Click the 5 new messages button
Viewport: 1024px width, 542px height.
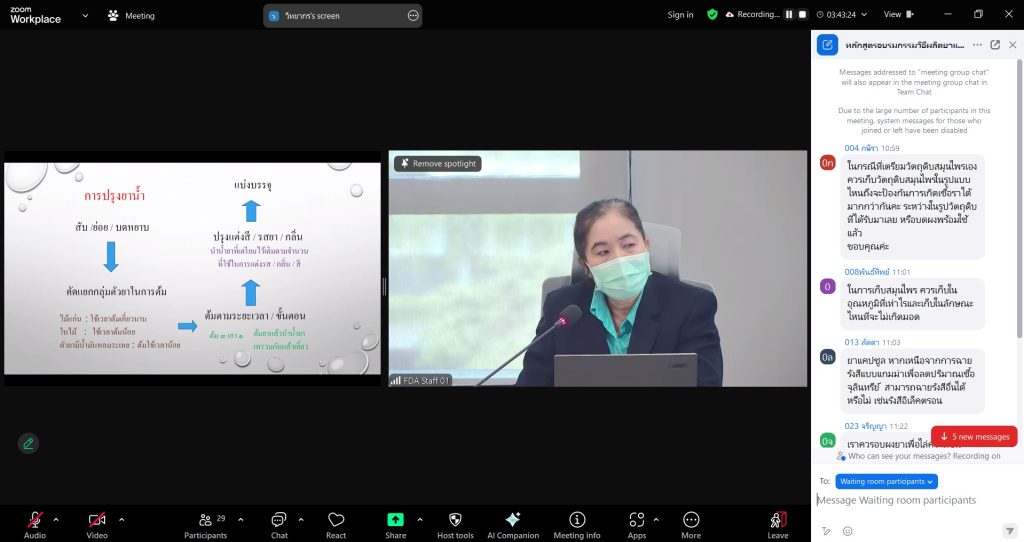point(974,436)
